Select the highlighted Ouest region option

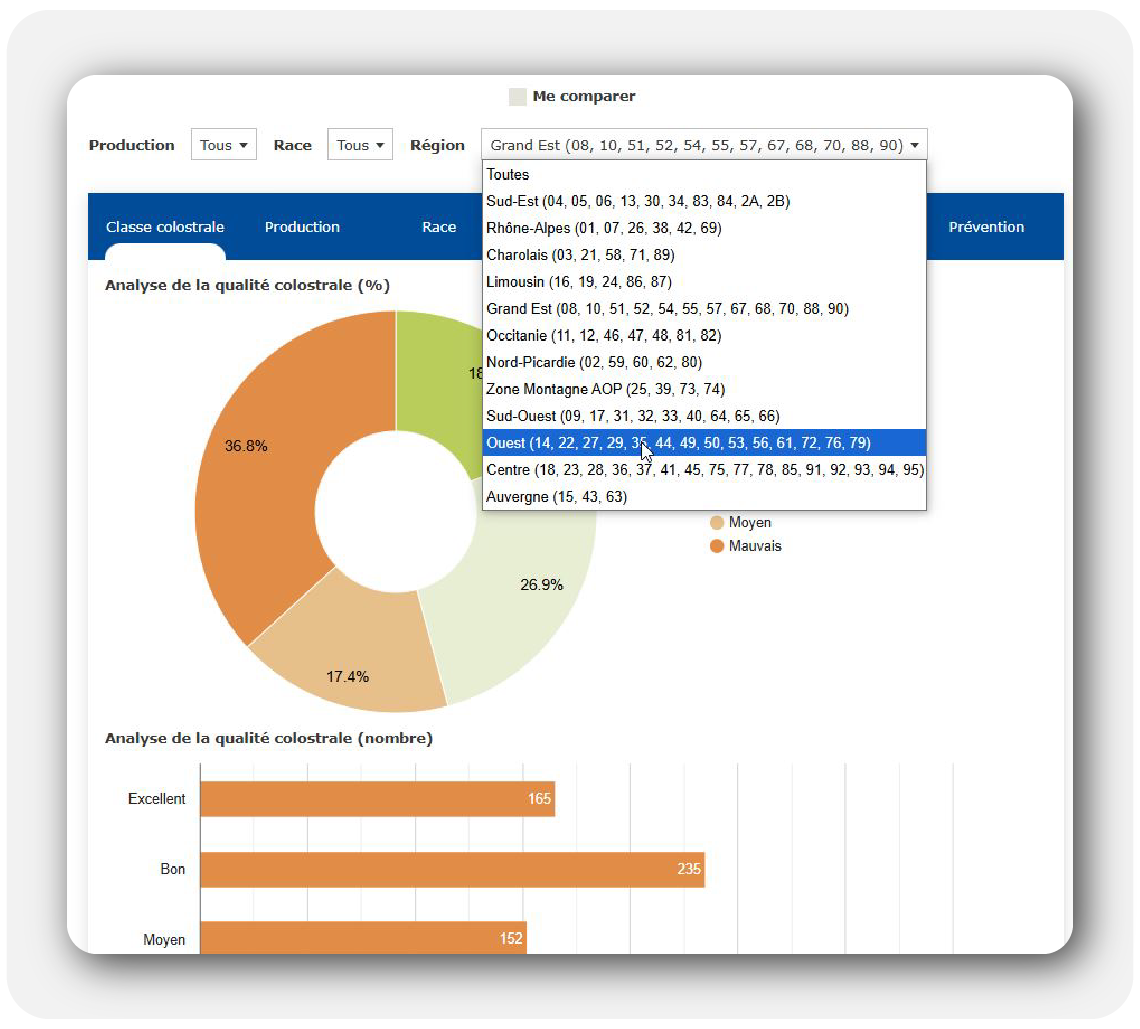click(678, 443)
